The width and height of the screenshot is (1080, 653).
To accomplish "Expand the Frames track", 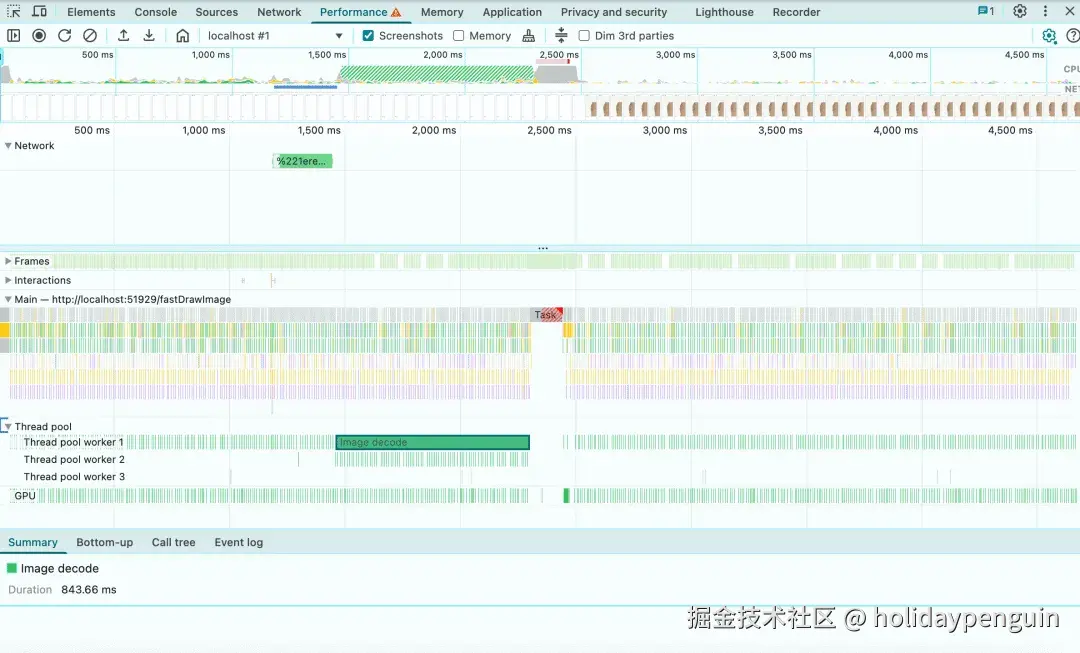I will pyautogui.click(x=8, y=261).
